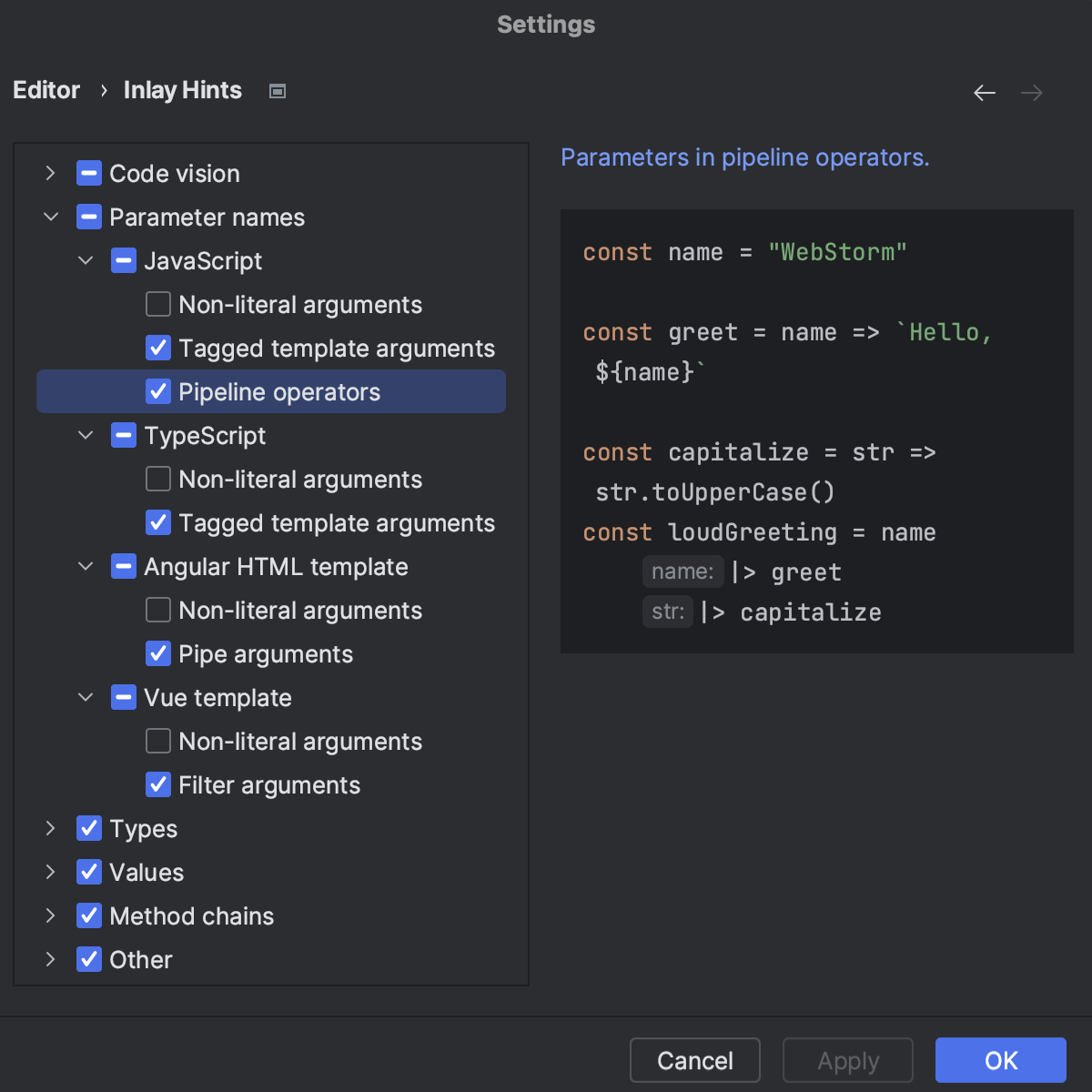Viewport: 1092px width, 1092px height.
Task: Open the Editor breadcrumb item
Action: 45,90
